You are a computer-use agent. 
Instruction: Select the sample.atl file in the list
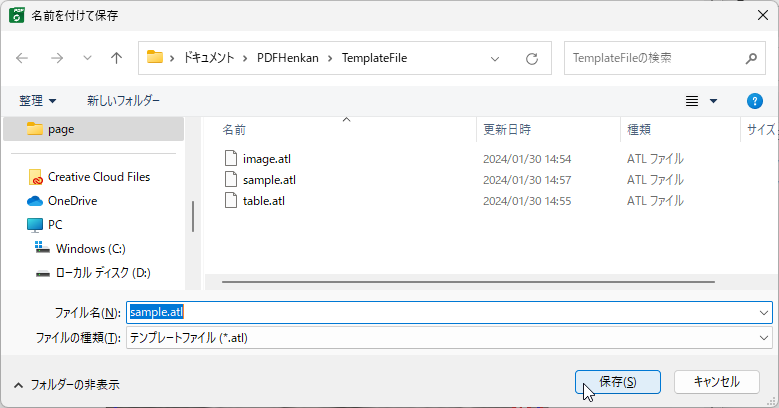tap(269, 180)
